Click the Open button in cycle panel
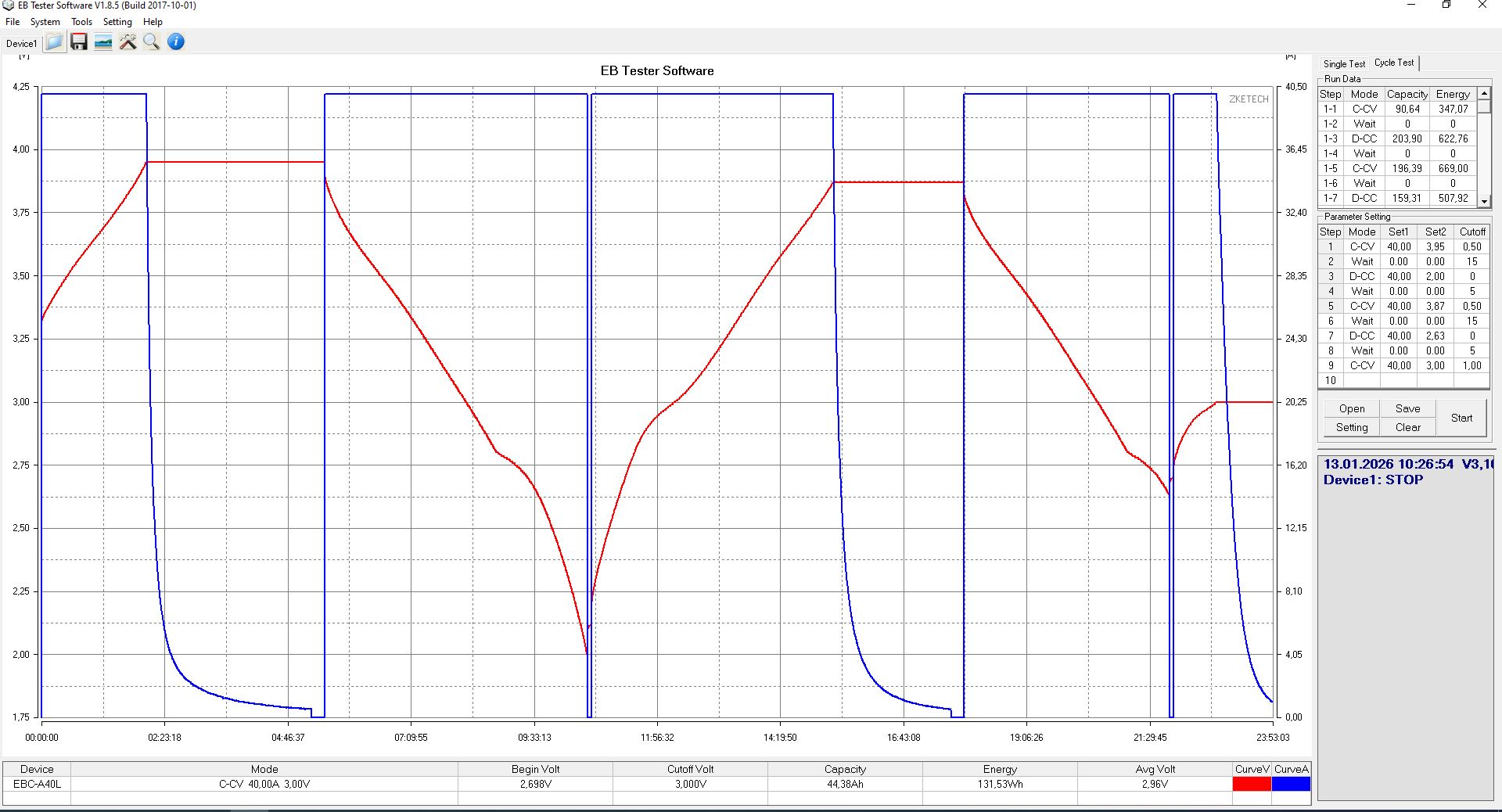Screen dimensions: 1502x812 (1351, 408)
